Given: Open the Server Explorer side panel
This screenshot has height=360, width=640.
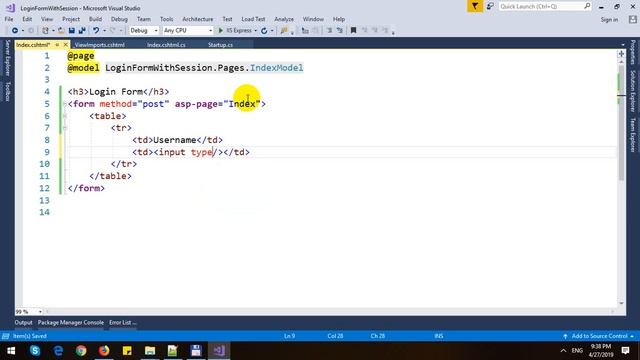Looking at the screenshot, I should pos(7,58).
